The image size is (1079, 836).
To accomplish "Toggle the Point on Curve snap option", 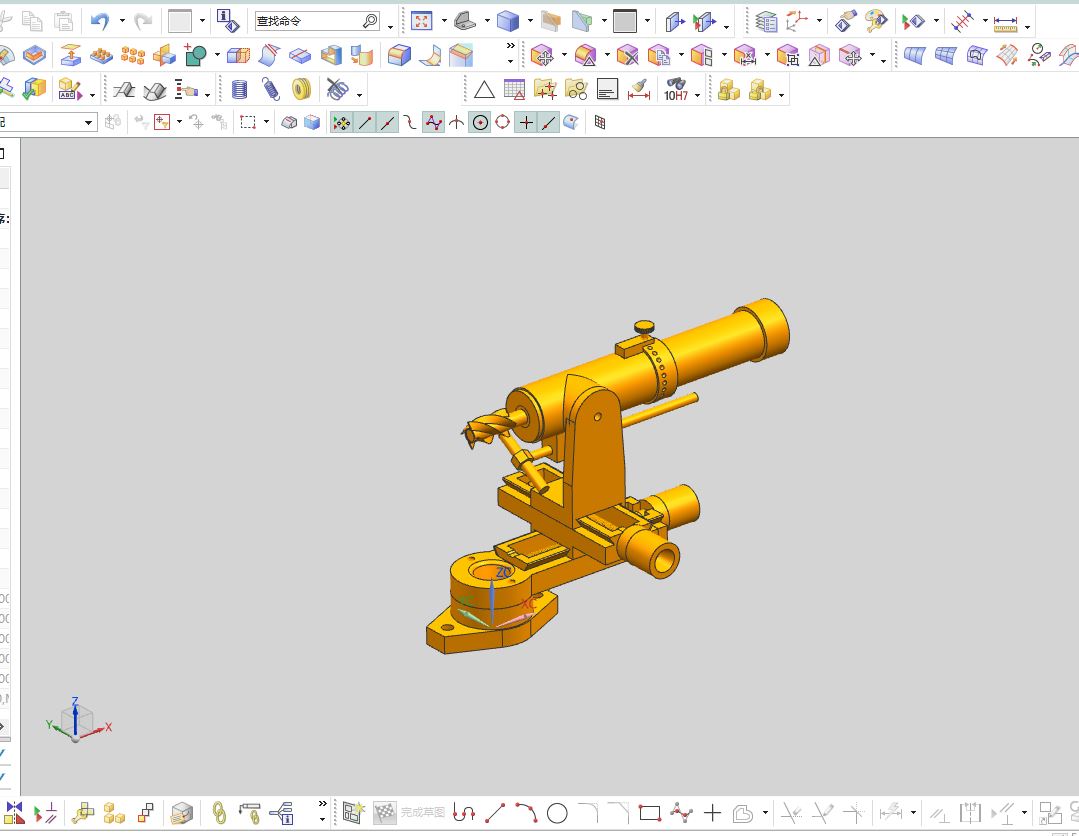I will pos(548,122).
